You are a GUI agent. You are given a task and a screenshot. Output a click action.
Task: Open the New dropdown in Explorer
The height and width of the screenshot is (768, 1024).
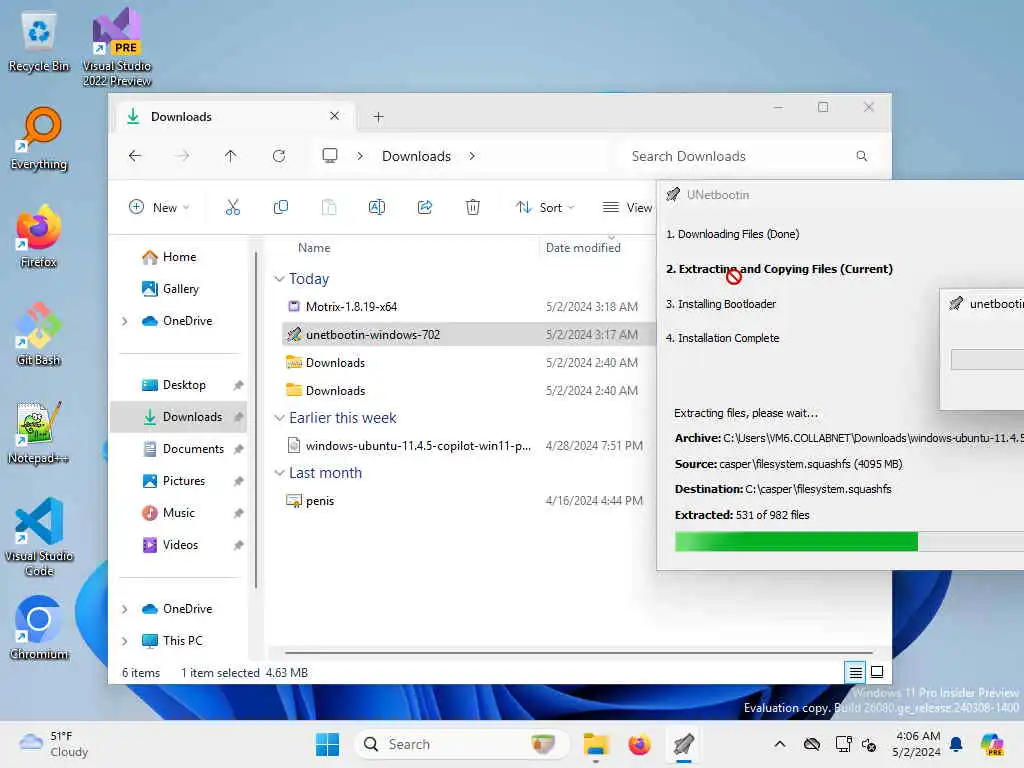[x=159, y=207]
